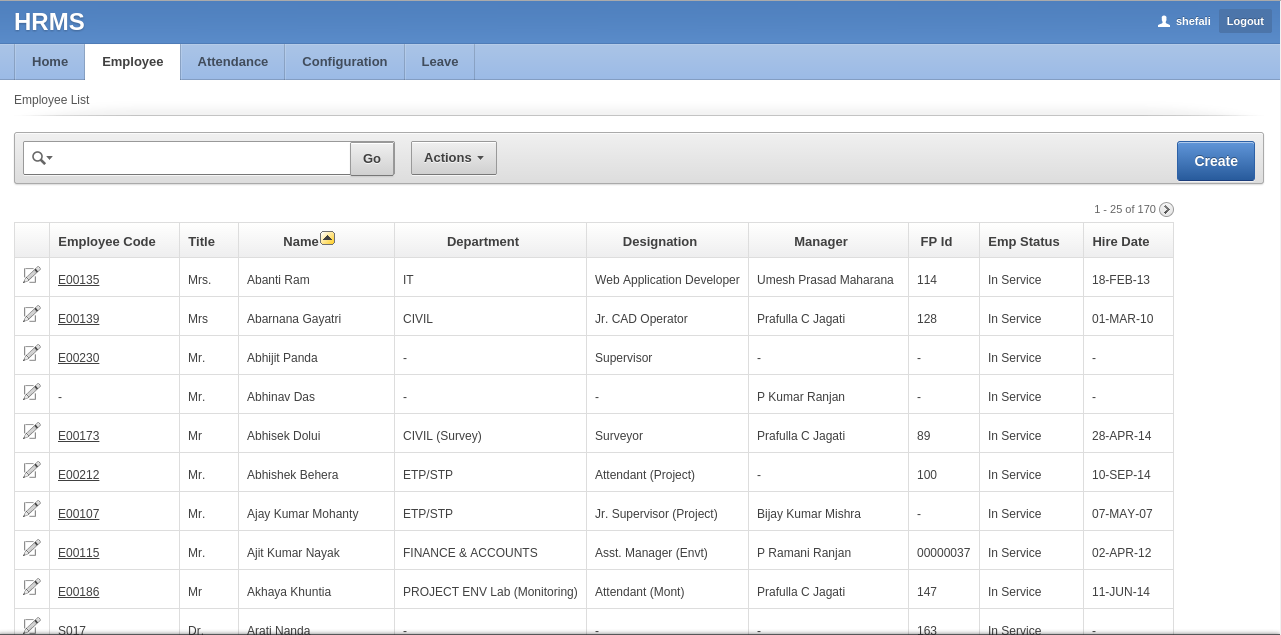Switch to the Attendance tab

click(232, 62)
